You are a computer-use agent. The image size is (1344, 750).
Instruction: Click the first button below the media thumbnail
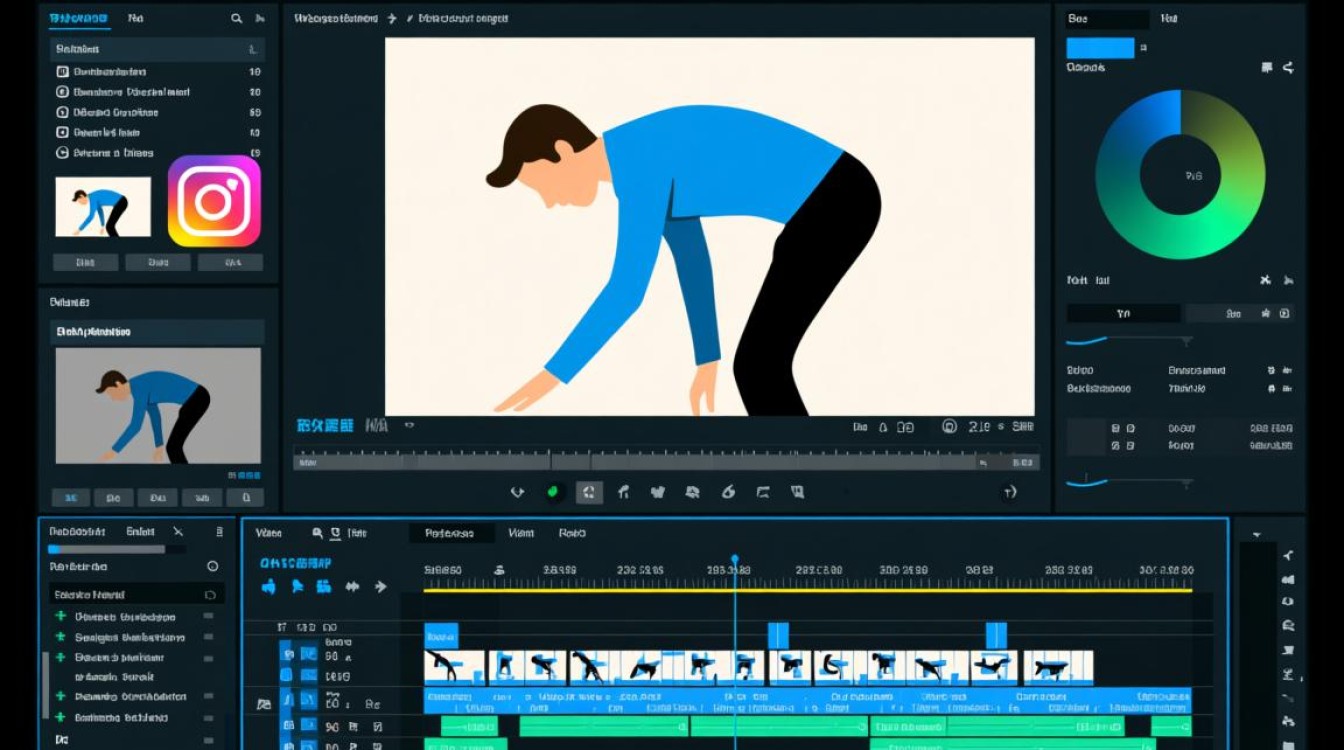[85, 263]
